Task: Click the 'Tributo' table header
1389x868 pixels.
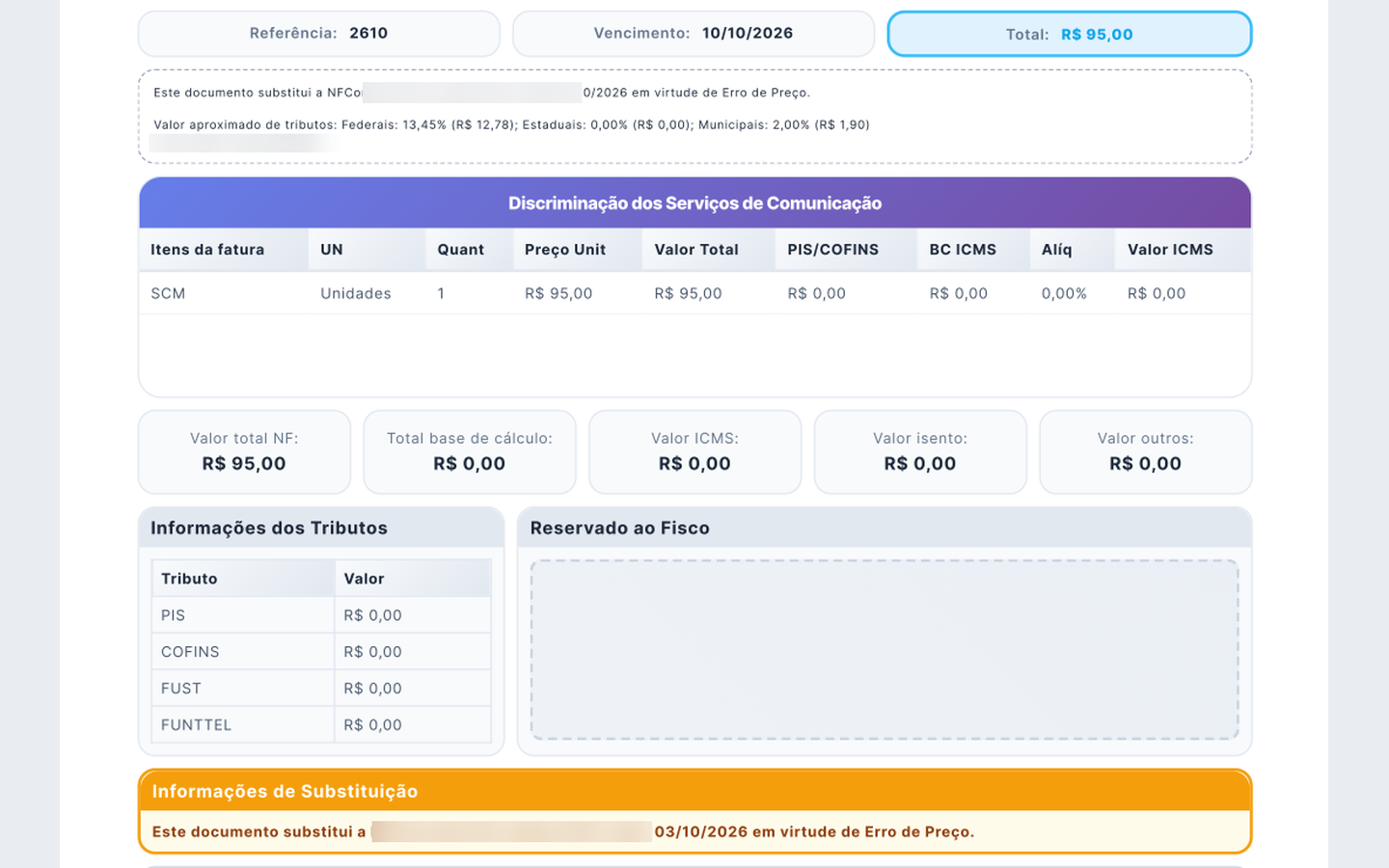Action: (x=243, y=579)
